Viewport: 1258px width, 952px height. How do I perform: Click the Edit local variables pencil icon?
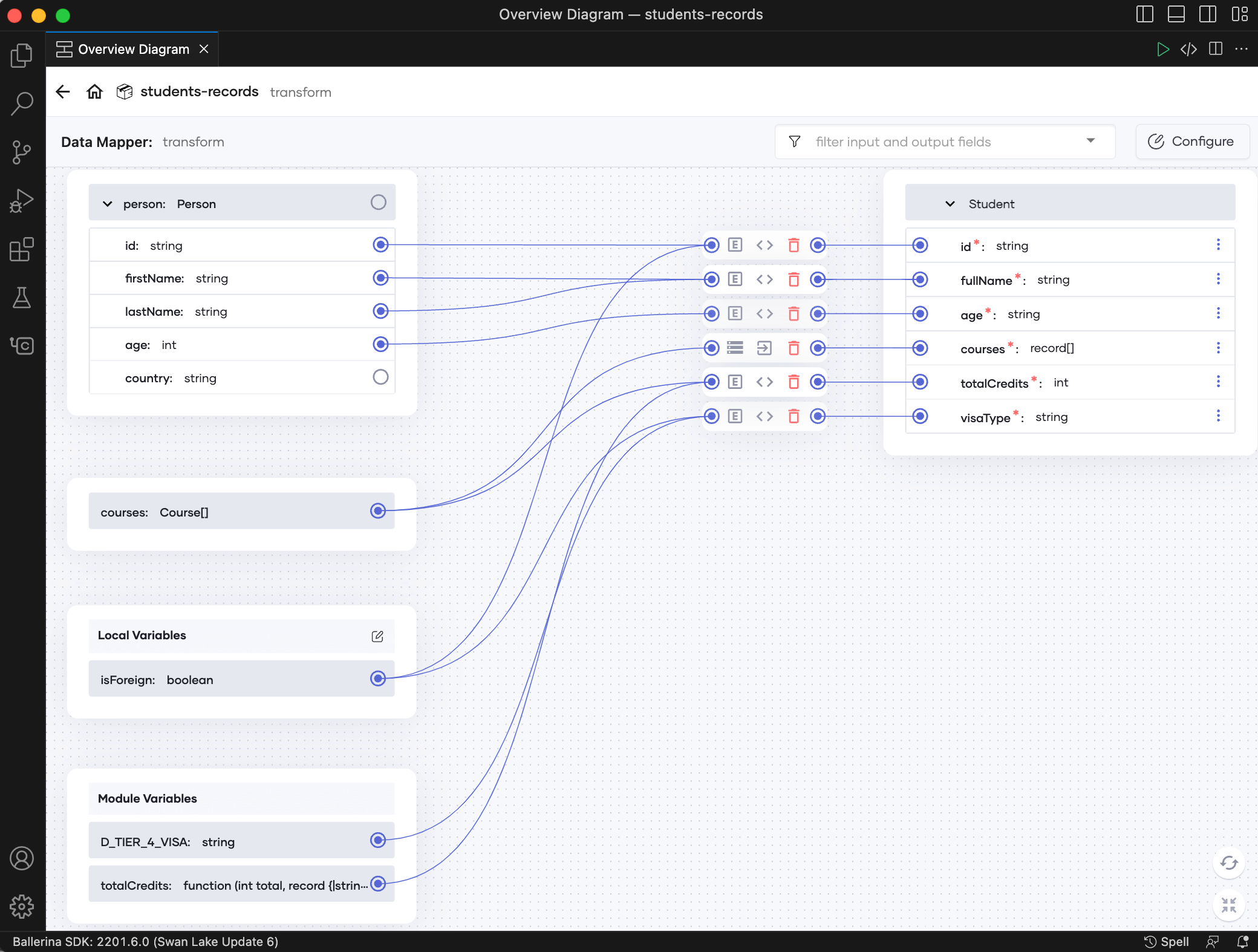tap(378, 635)
